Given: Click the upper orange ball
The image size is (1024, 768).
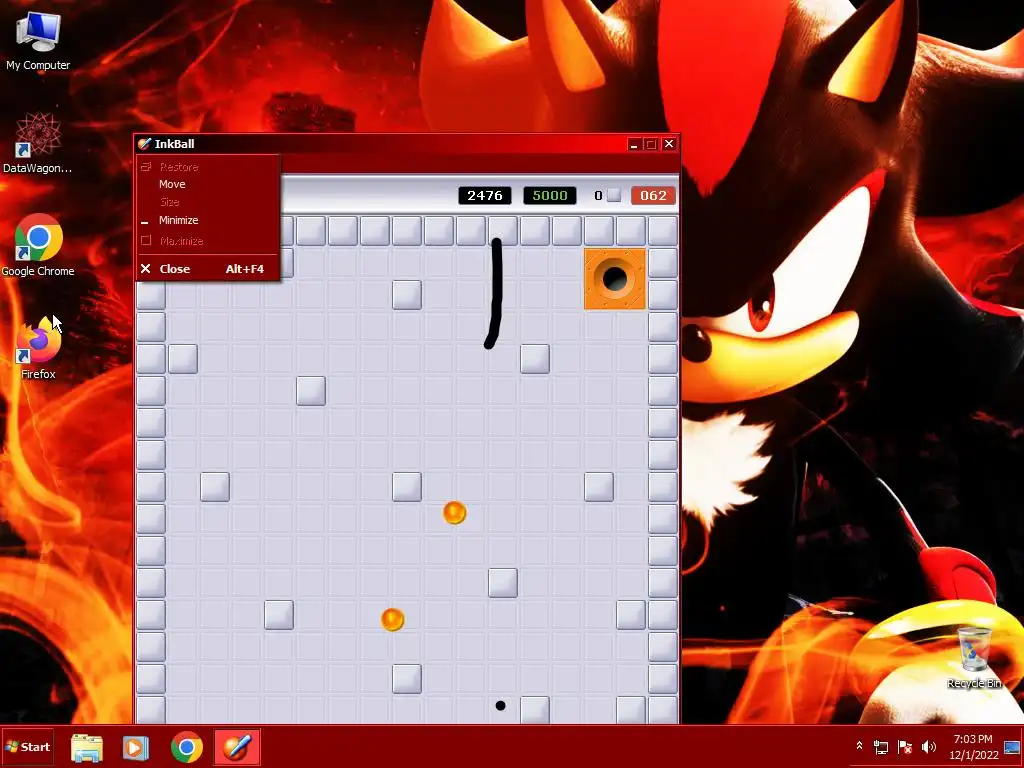Looking at the screenshot, I should [455, 513].
